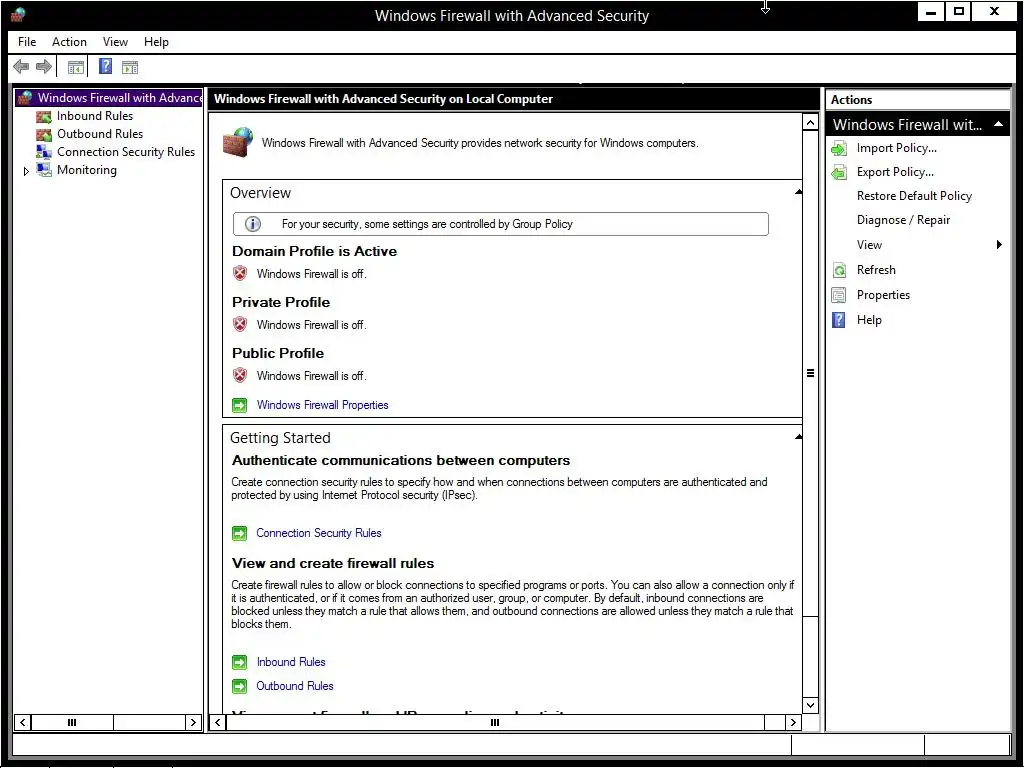Follow the Inbound Rules link in Getting Started
1024x768 pixels.
click(291, 662)
